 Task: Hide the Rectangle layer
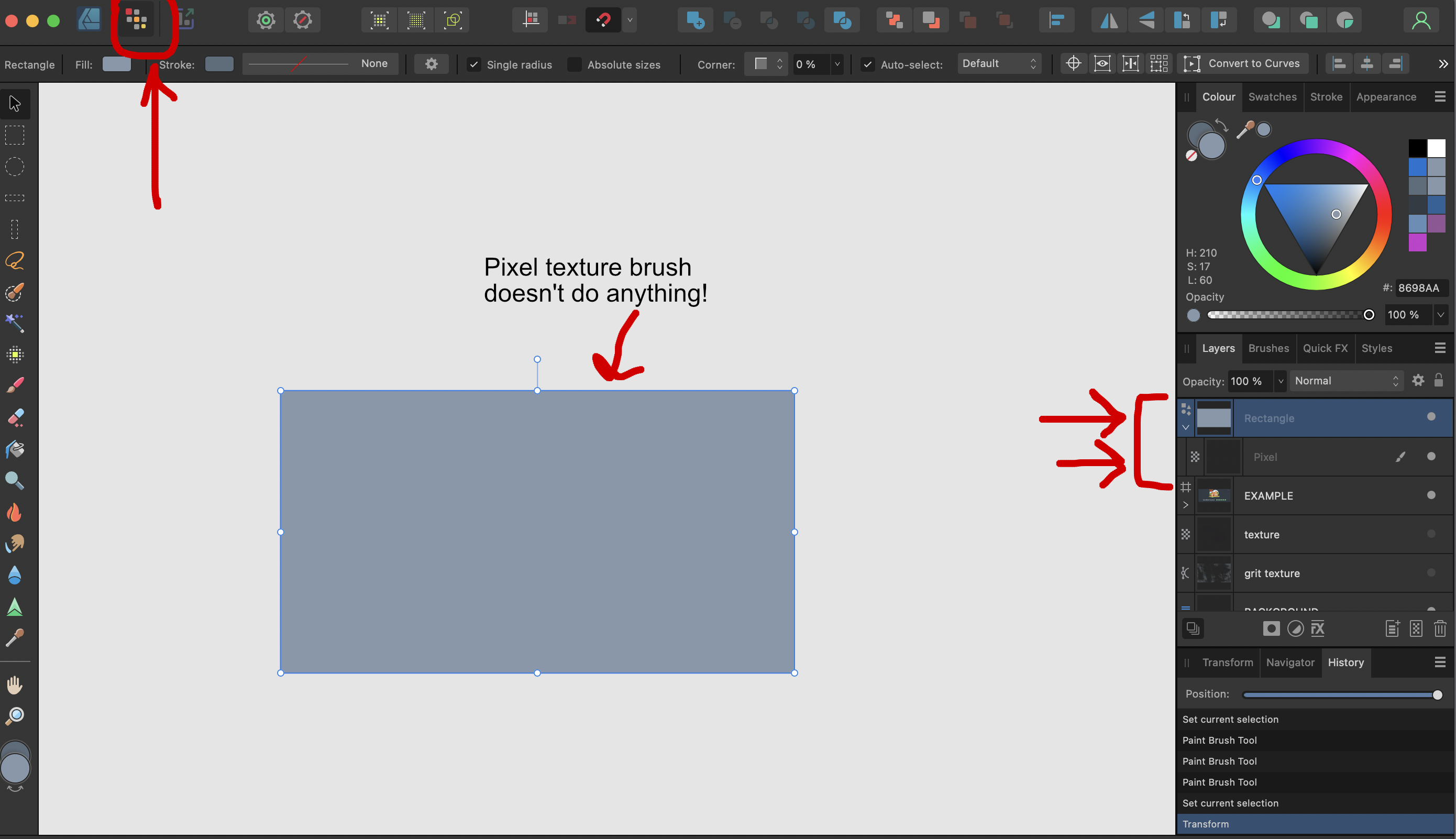click(1431, 416)
